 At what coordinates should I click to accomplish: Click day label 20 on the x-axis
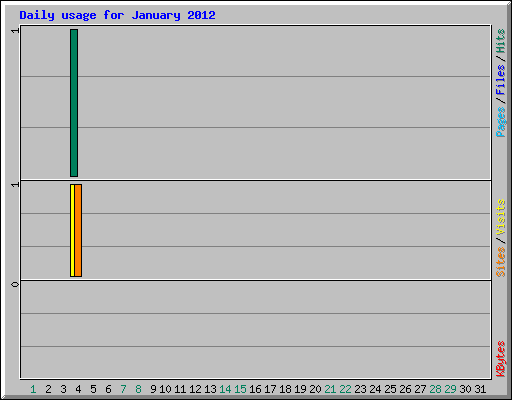[315, 389]
